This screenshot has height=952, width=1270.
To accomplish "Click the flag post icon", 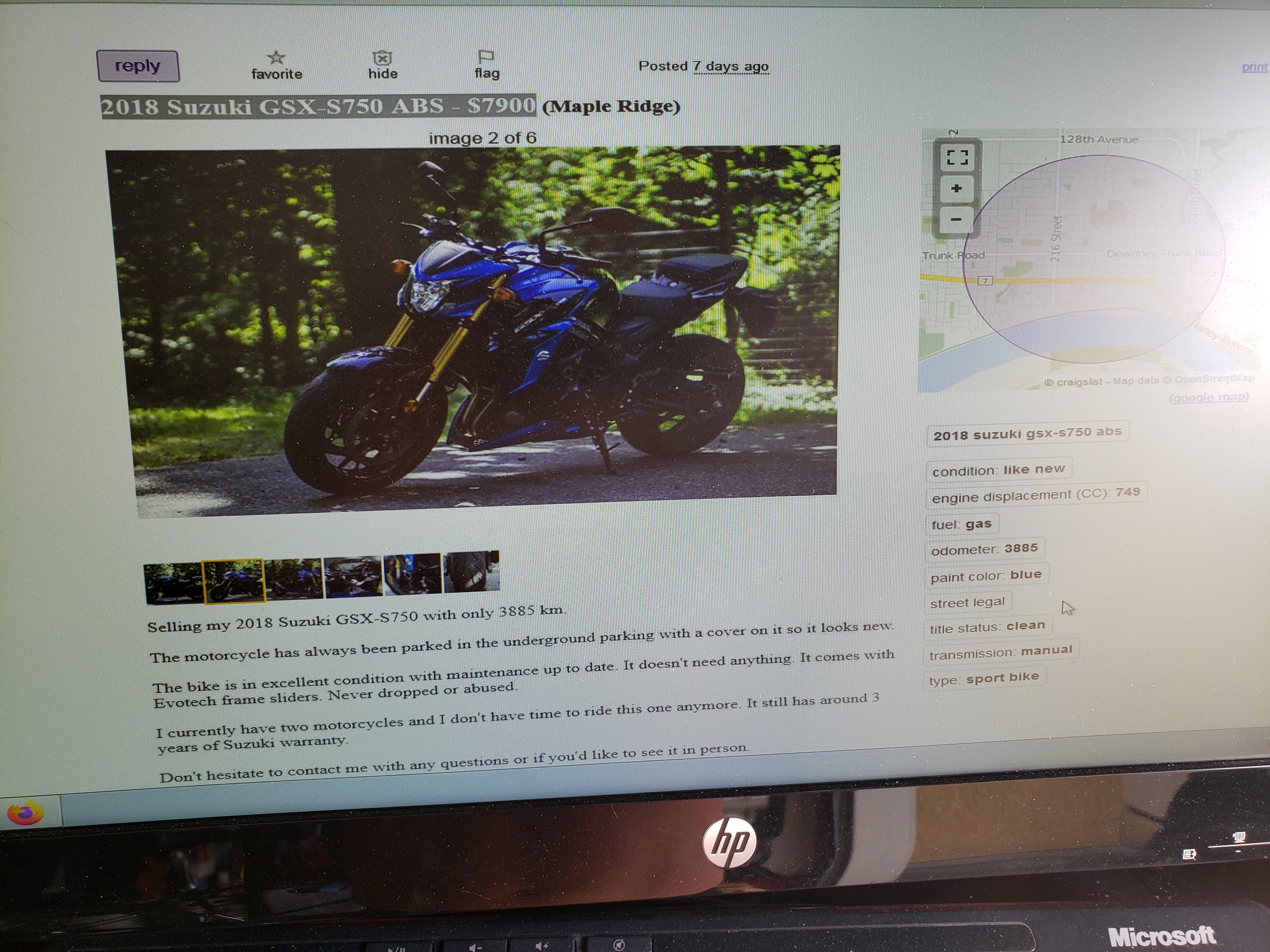I will click(x=486, y=57).
